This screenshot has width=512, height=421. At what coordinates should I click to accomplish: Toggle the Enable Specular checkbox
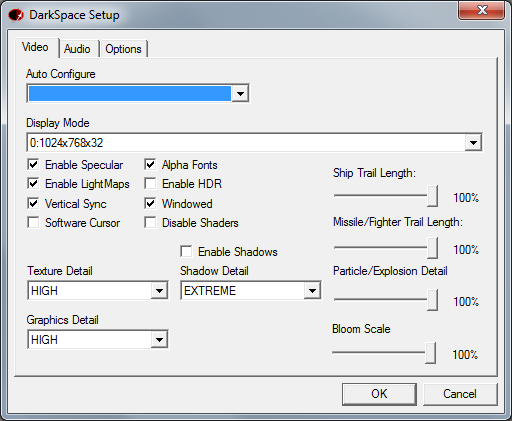tap(33, 165)
